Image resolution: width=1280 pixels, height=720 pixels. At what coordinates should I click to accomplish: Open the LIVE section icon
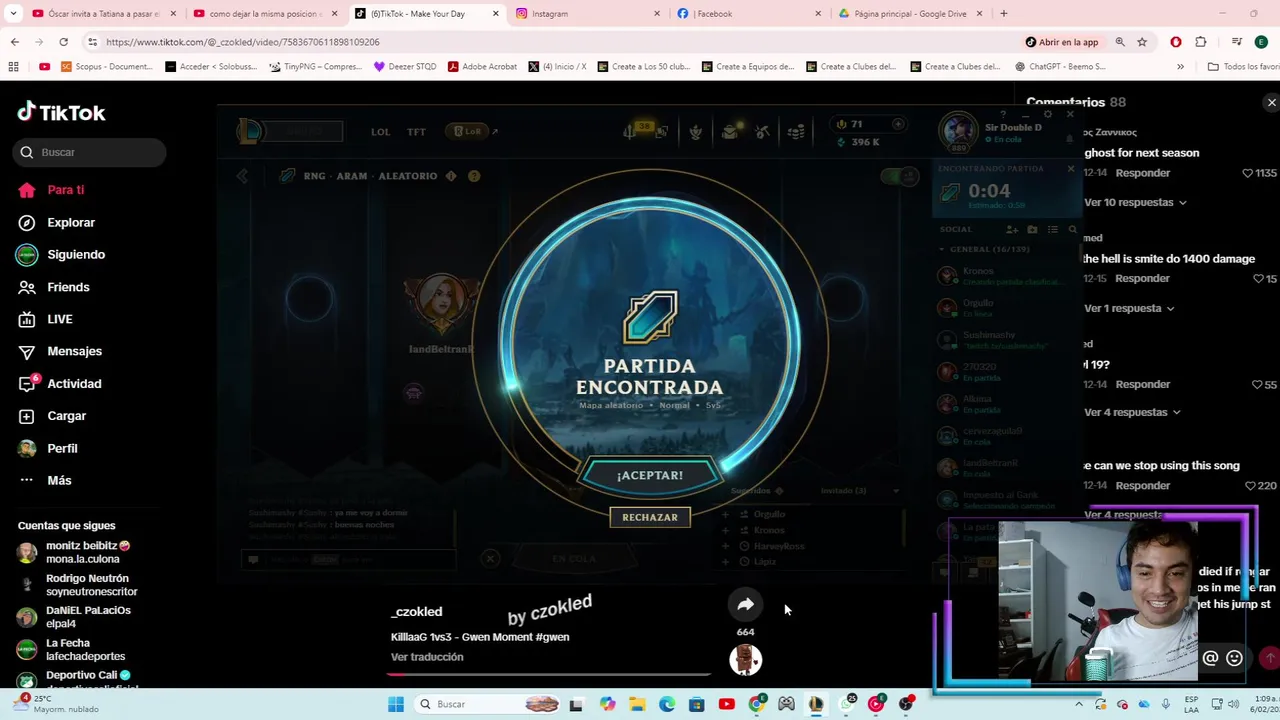27,319
